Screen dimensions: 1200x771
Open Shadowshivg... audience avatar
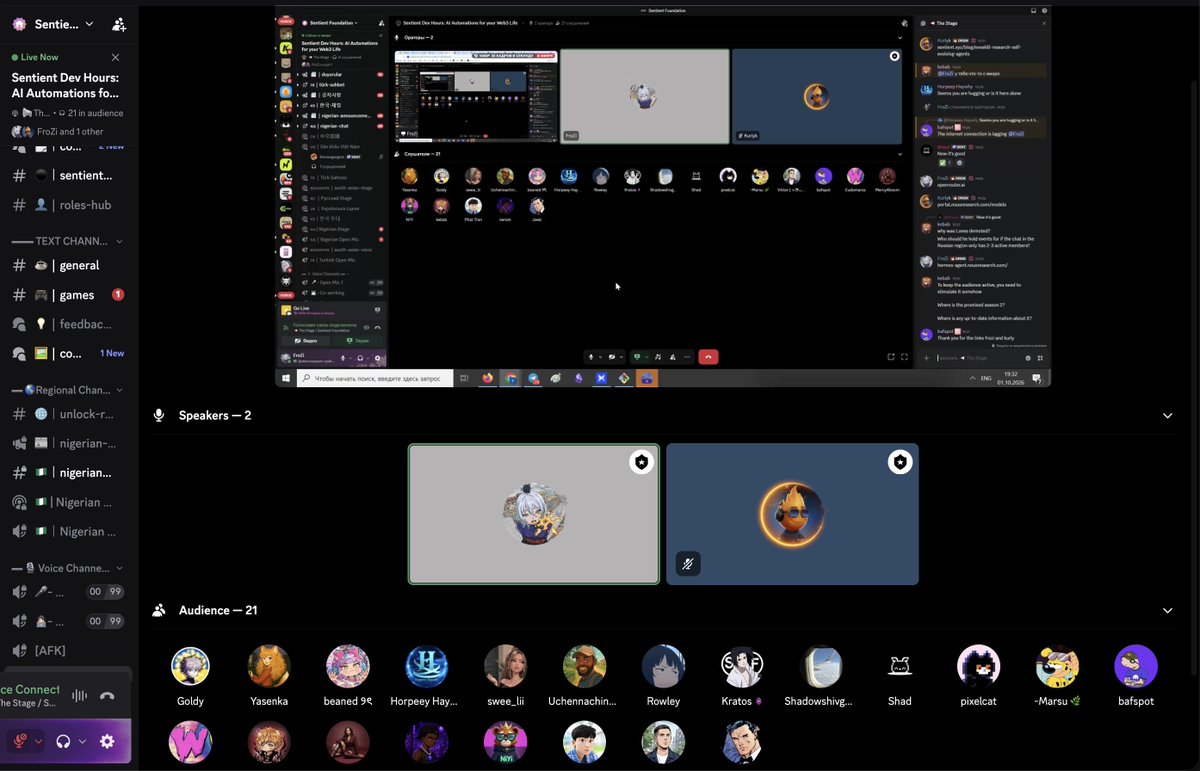click(x=821, y=666)
